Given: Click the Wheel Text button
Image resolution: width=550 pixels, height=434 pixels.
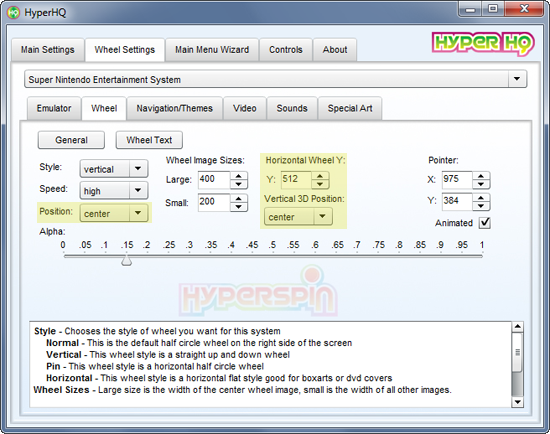Looking at the screenshot, I should point(149,140).
